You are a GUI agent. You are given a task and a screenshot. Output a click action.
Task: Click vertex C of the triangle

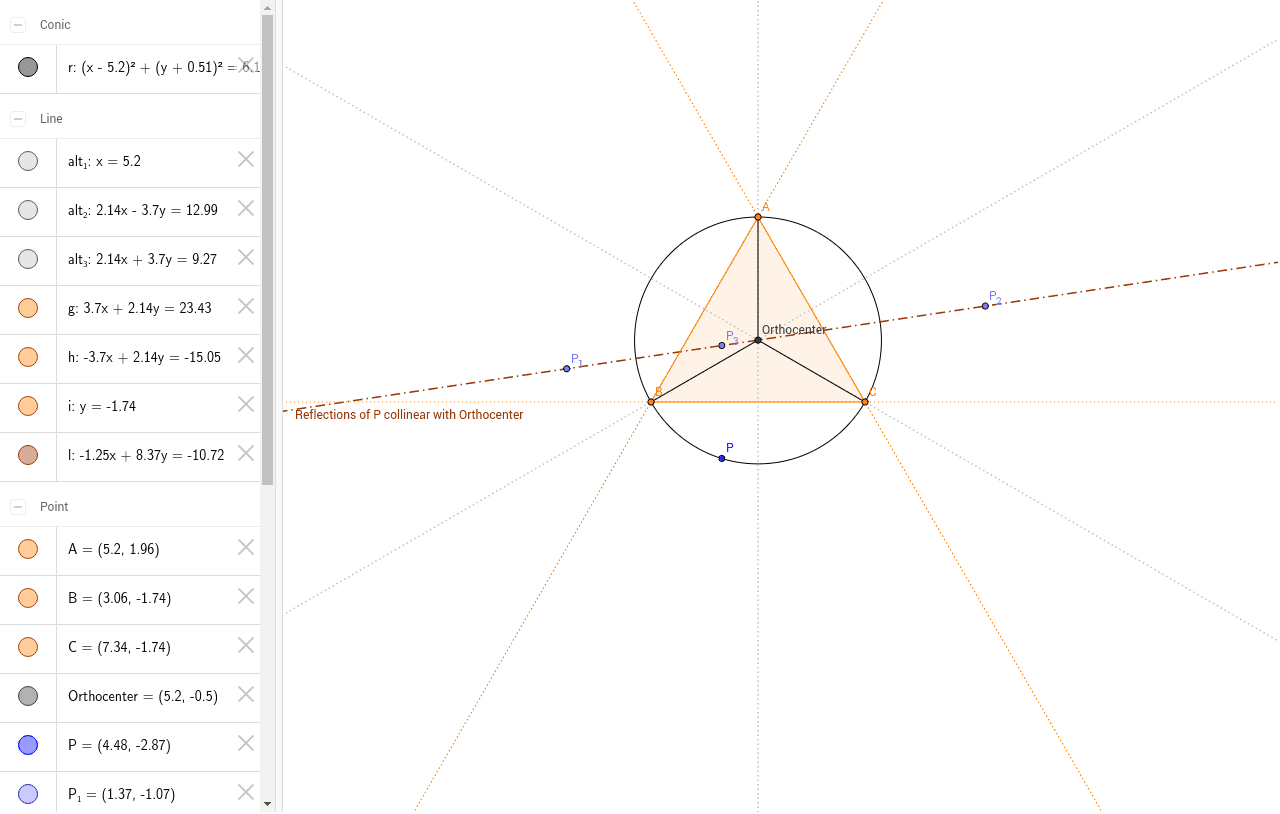(x=865, y=402)
